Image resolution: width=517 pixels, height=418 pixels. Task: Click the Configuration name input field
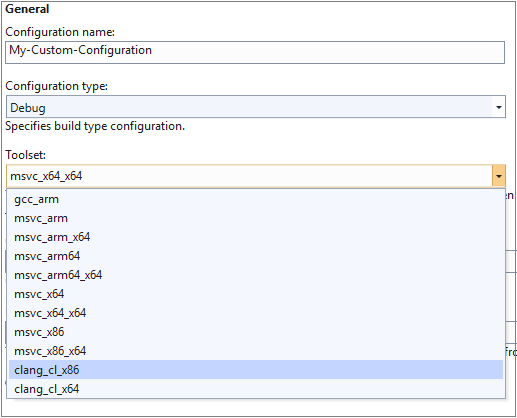(255, 52)
